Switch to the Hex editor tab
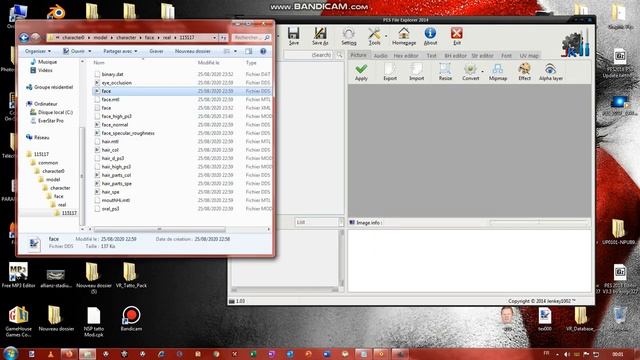The width and height of the screenshot is (640, 360). [x=406, y=56]
